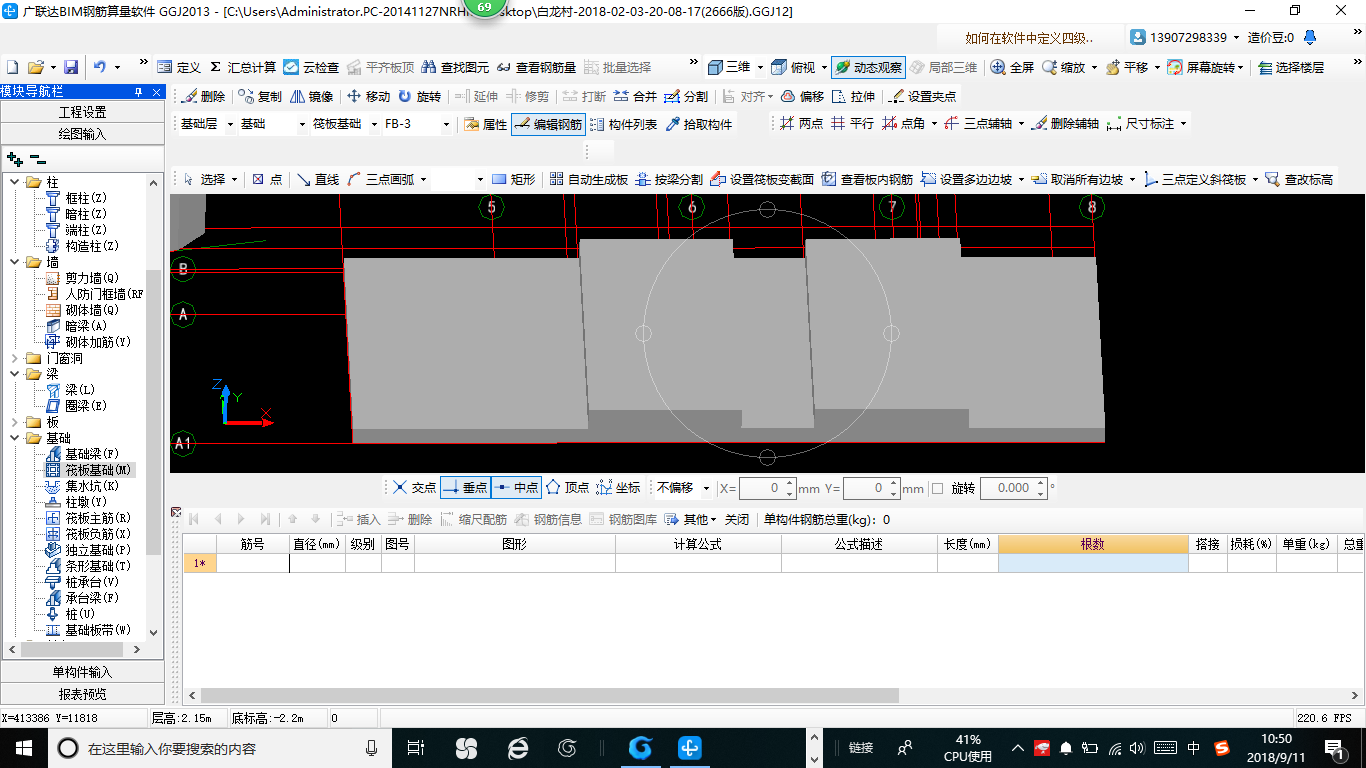Click 拾取构件 pick component tool
The height and width of the screenshot is (768, 1366).
[699, 124]
